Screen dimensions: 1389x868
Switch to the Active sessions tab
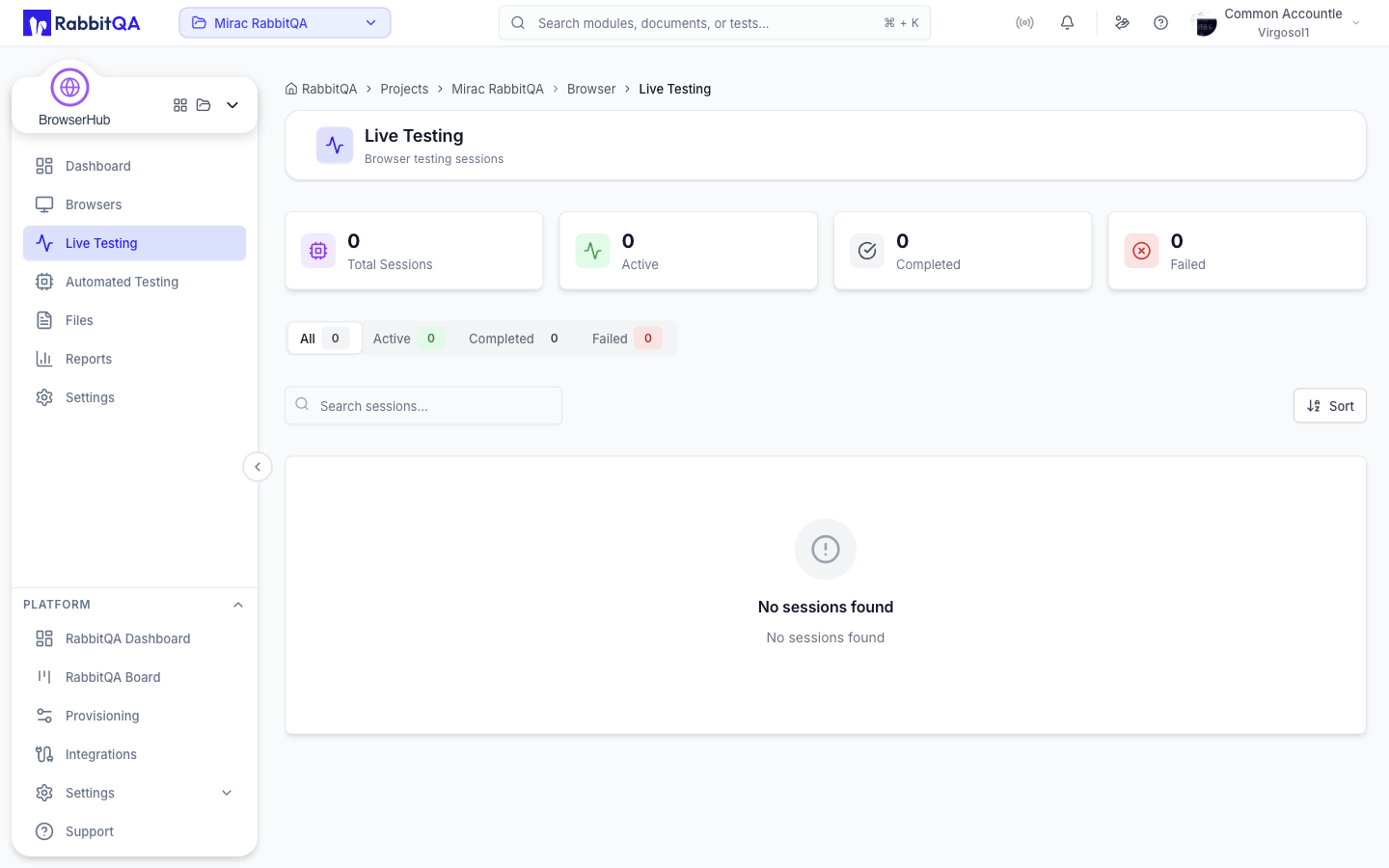pyautogui.click(x=408, y=339)
